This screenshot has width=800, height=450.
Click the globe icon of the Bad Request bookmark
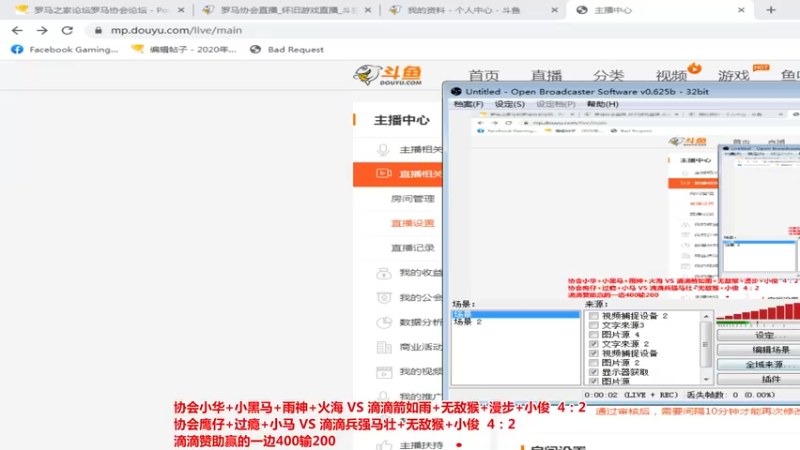[x=255, y=49]
